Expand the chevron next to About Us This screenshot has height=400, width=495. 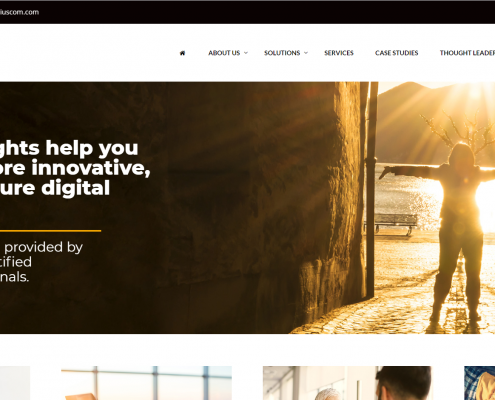pyautogui.click(x=246, y=53)
